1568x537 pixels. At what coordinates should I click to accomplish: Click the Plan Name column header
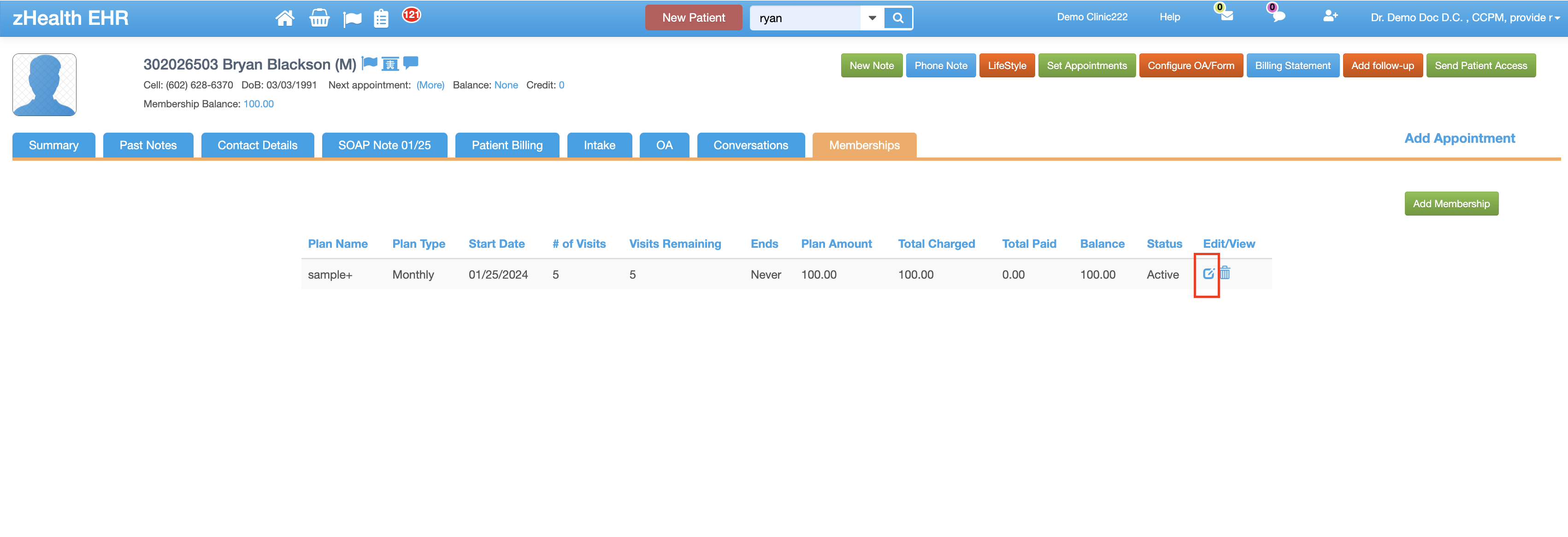(x=338, y=244)
